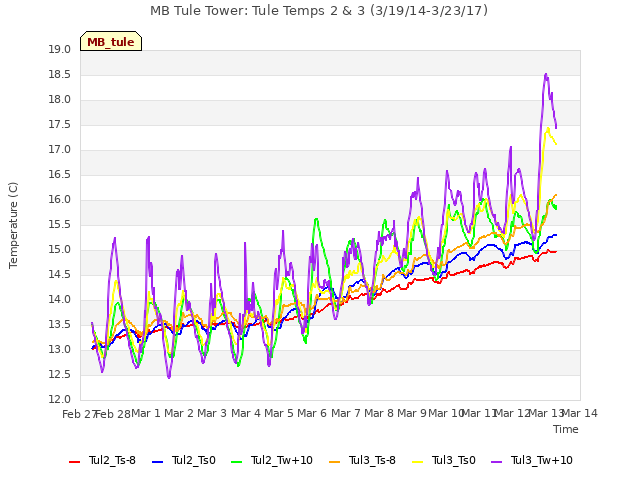Image resolution: width=640 pixels, height=480 pixels.
Task: Click the Feb 27 x-axis date label
Action: click(79, 414)
